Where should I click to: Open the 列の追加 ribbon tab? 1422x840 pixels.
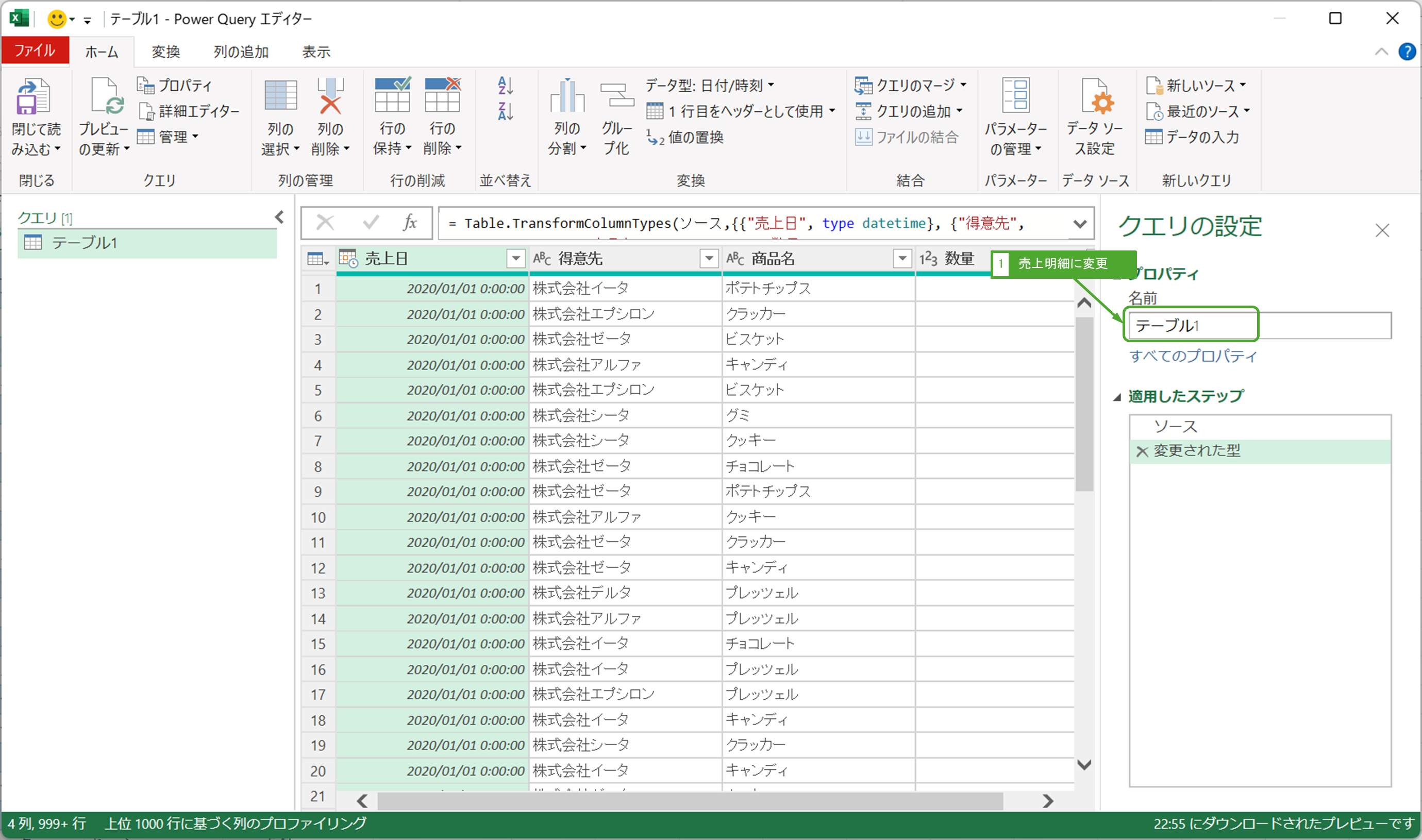241,52
